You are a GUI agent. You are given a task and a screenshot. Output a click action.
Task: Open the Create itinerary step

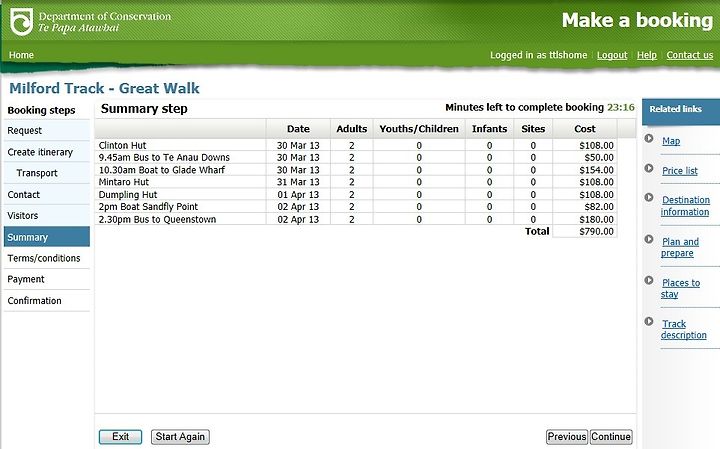(x=46, y=152)
